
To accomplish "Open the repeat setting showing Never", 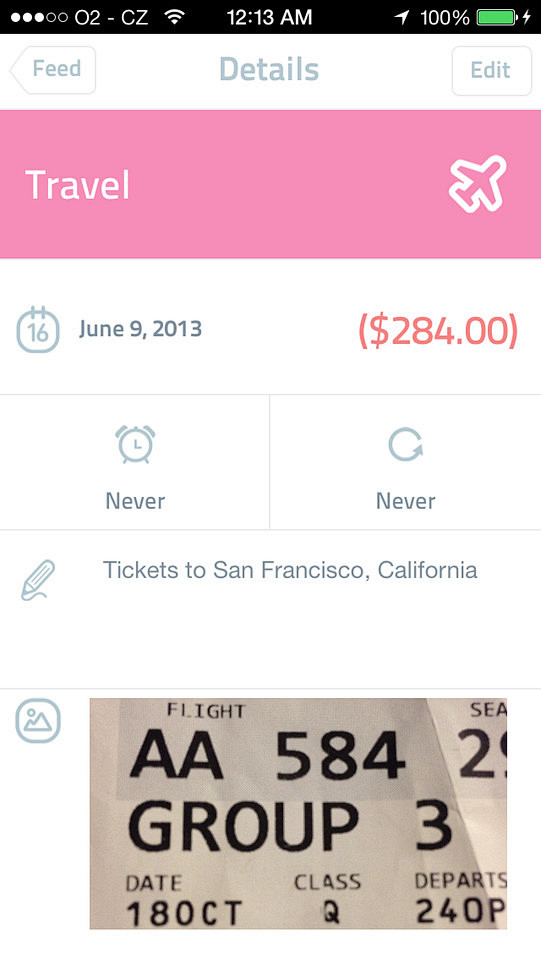I will (406, 462).
